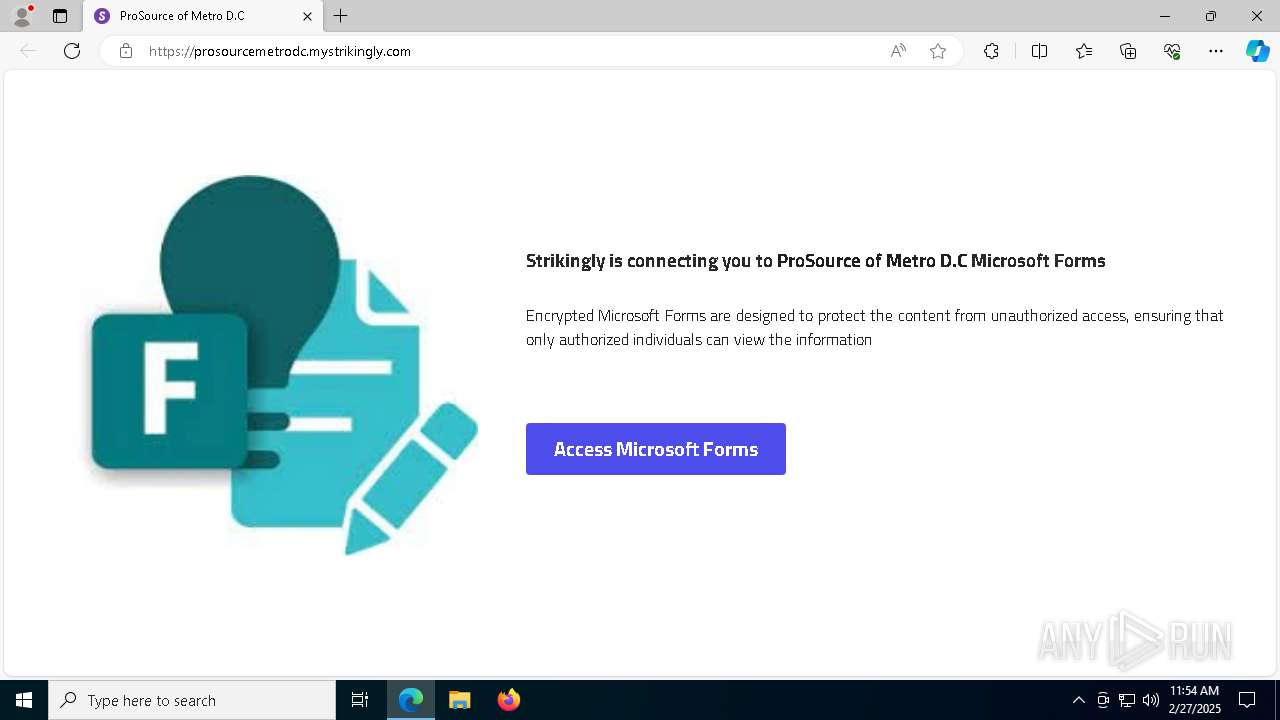
Task: Open the taskbar clock and date
Action: point(1194,700)
